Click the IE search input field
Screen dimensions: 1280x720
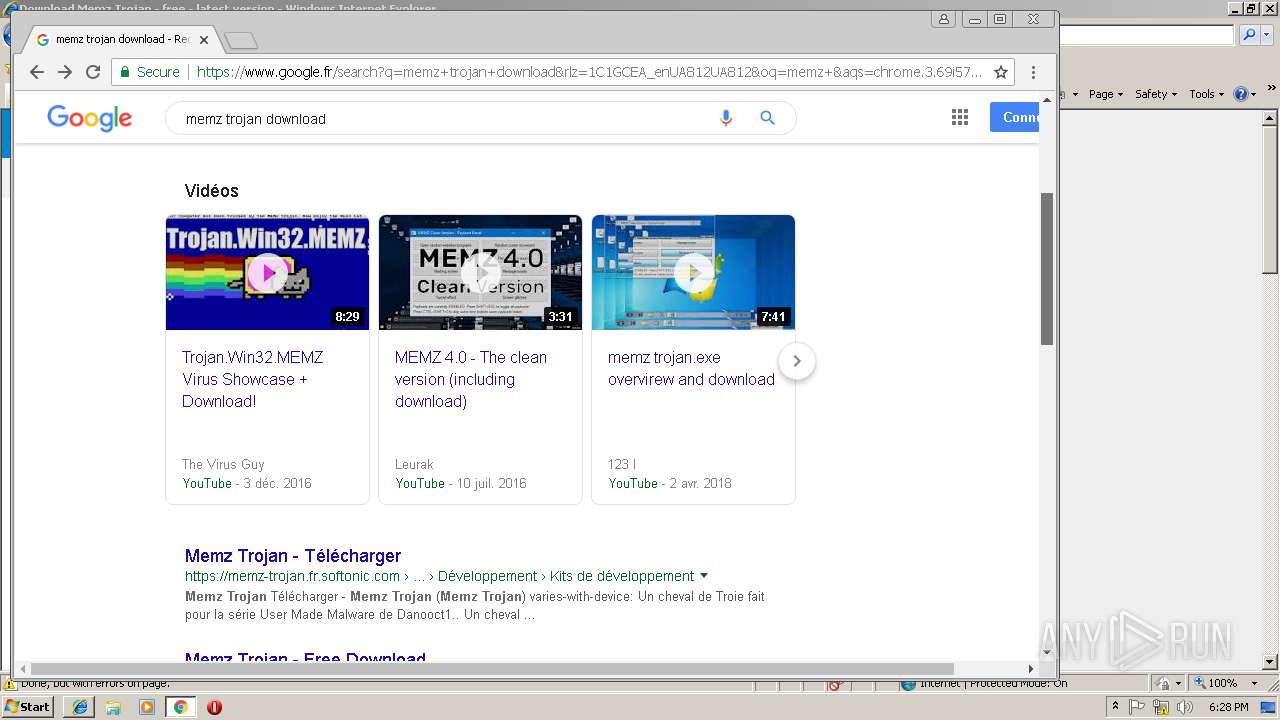coord(1147,35)
